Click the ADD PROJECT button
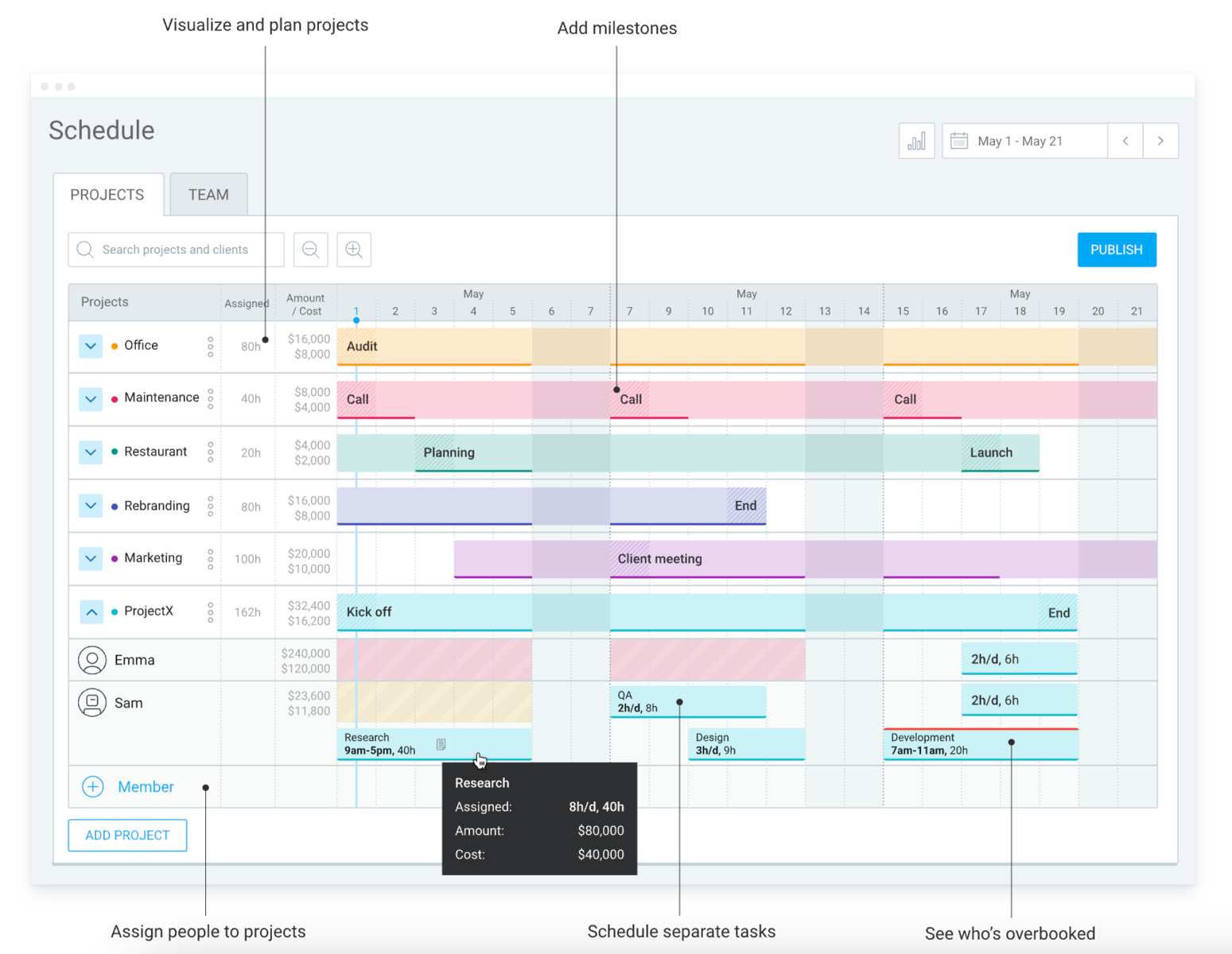 point(127,836)
